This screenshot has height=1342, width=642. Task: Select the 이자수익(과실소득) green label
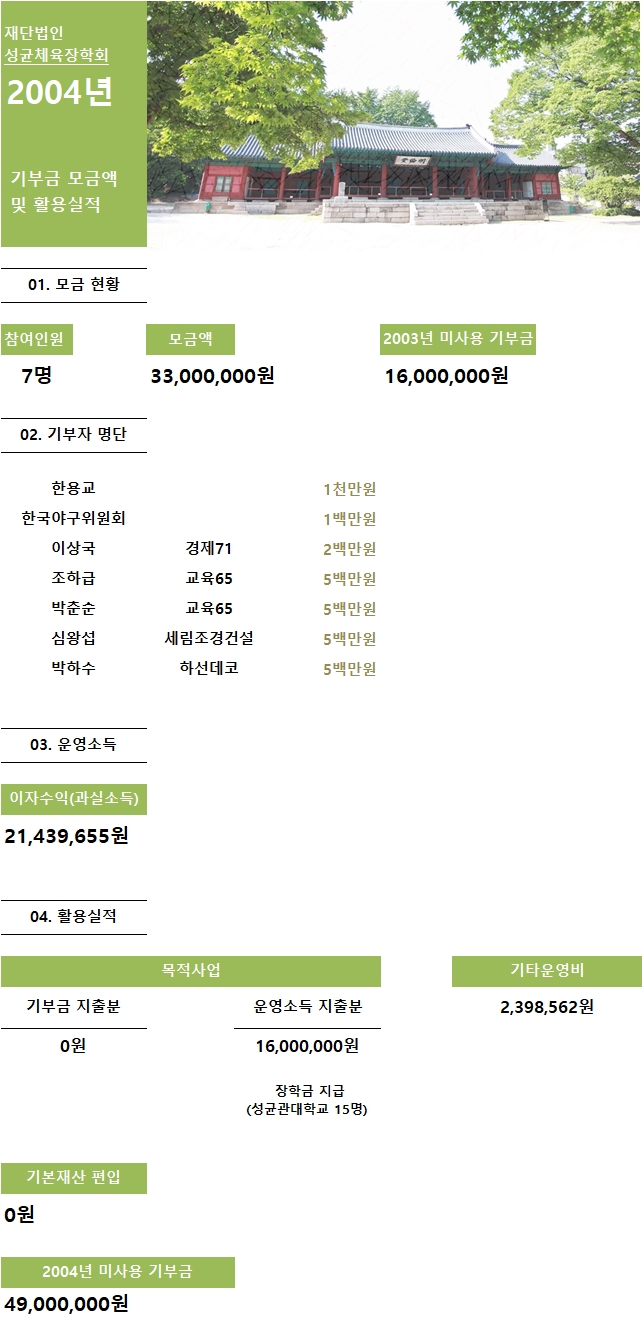73,799
